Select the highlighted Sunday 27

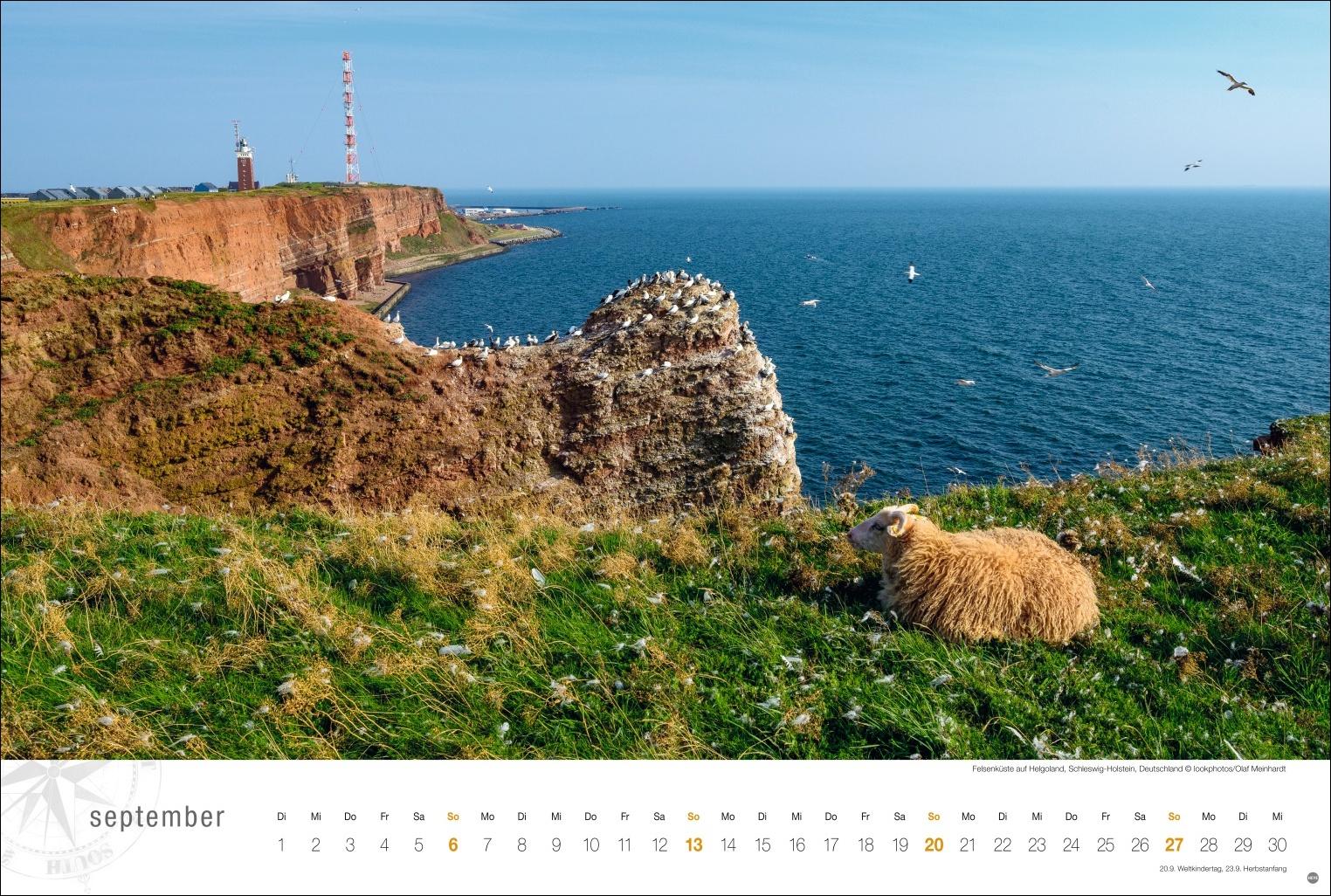coord(1175,845)
